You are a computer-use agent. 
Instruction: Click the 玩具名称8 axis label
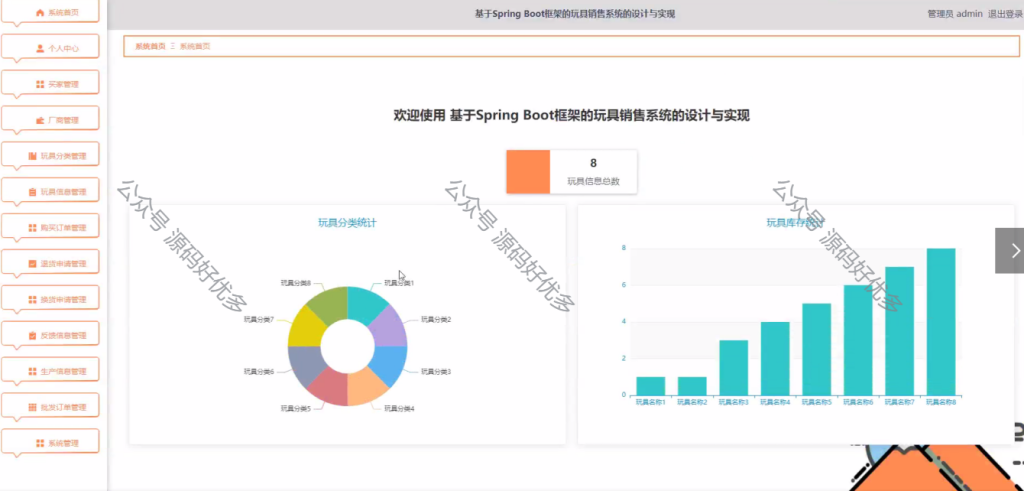941,402
